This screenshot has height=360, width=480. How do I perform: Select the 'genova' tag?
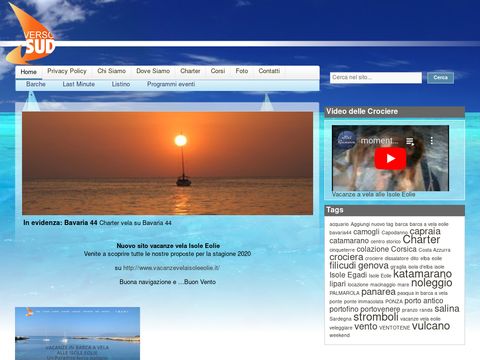pos(373,266)
